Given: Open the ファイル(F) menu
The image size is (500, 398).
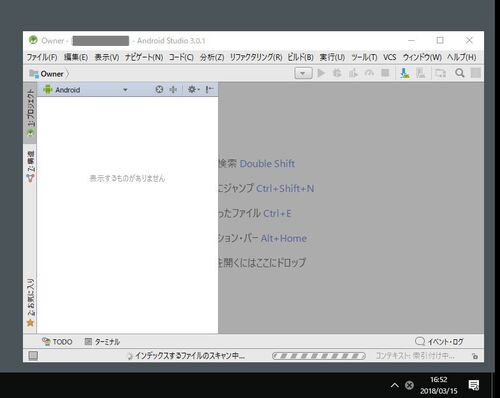Looking at the screenshot, I should coord(42,57).
